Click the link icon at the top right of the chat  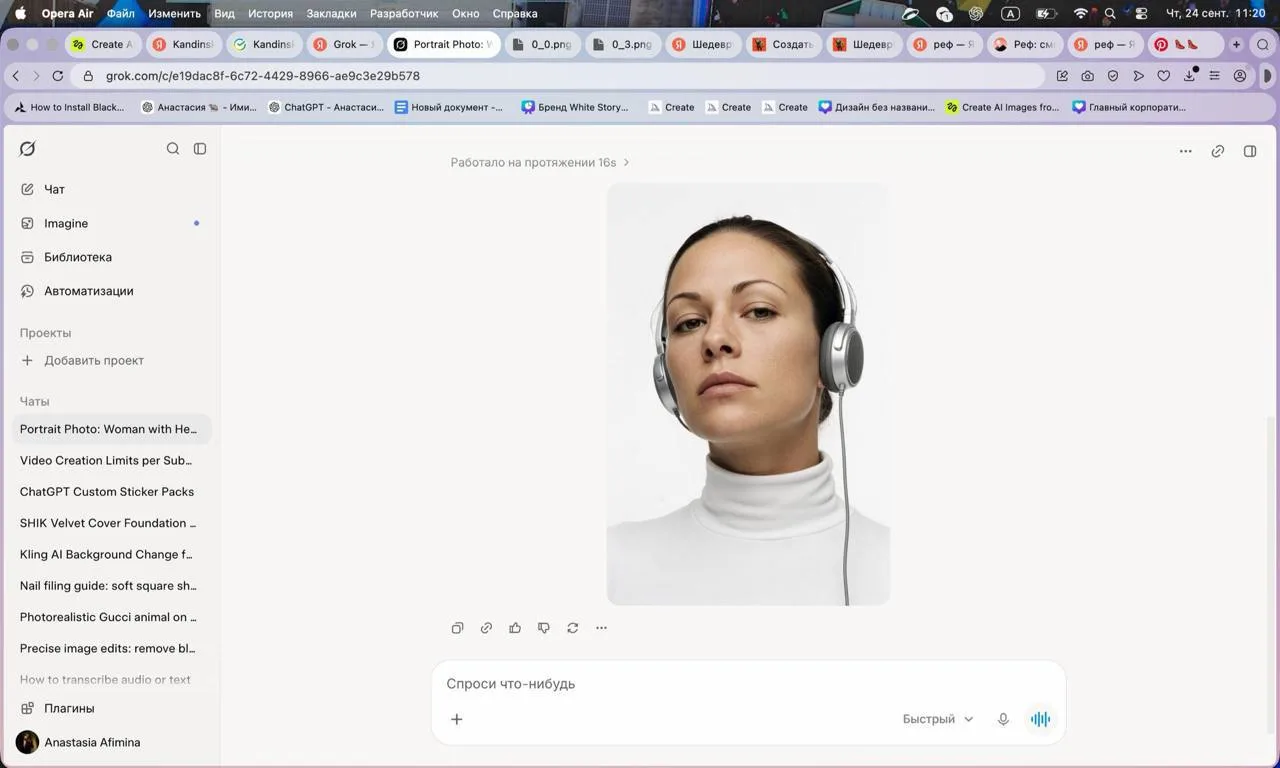pyautogui.click(x=1218, y=151)
